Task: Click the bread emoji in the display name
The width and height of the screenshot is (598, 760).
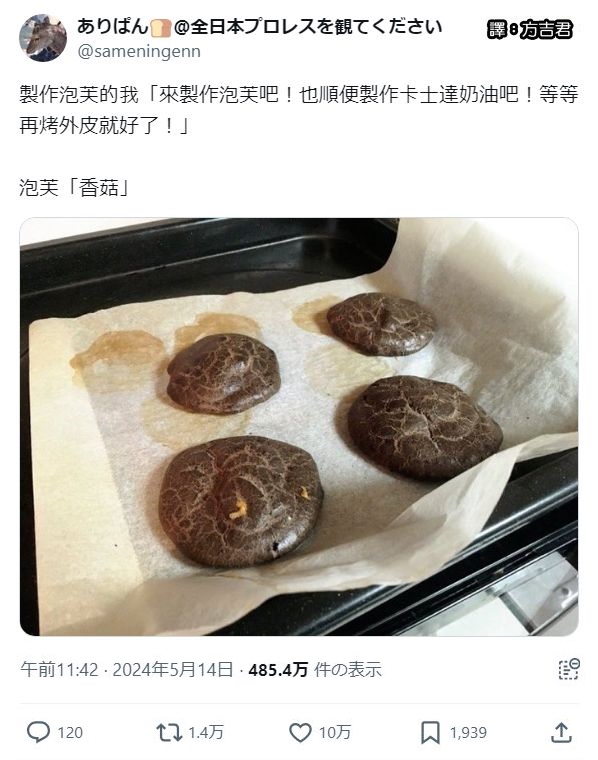Action: pos(161,28)
